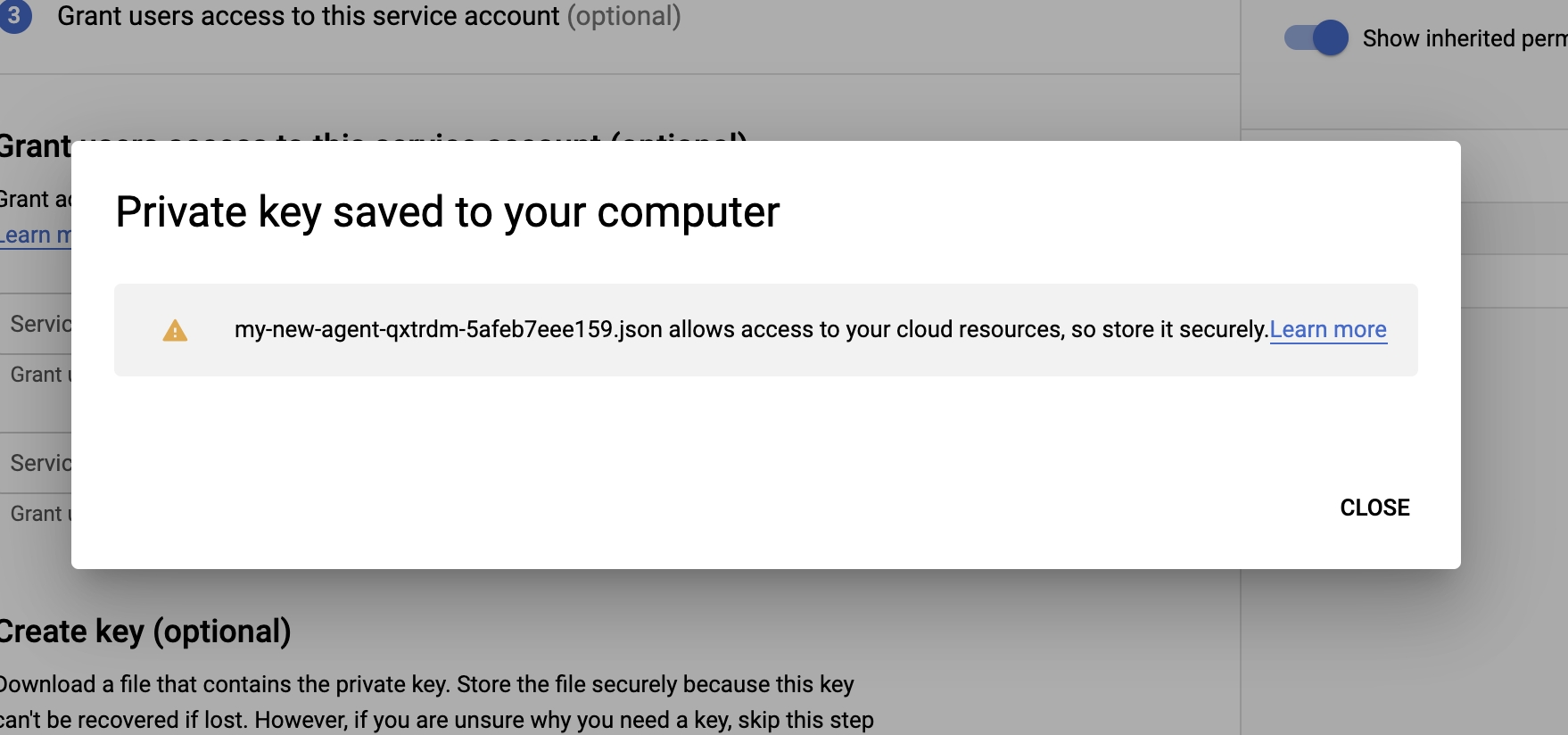The image size is (1568, 735).
Task: Click the orange warning triangle icon
Action: pyautogui.click(x=175, y=332)
